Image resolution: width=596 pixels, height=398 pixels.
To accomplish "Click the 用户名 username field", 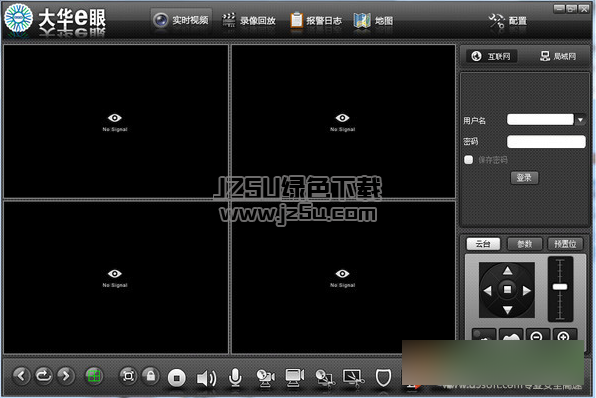I will tap(540, 119).
